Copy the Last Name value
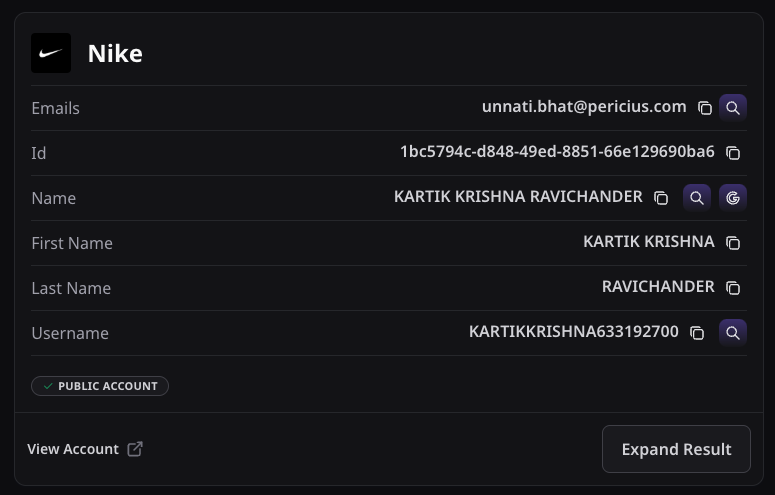 click(x=733, y=288)
